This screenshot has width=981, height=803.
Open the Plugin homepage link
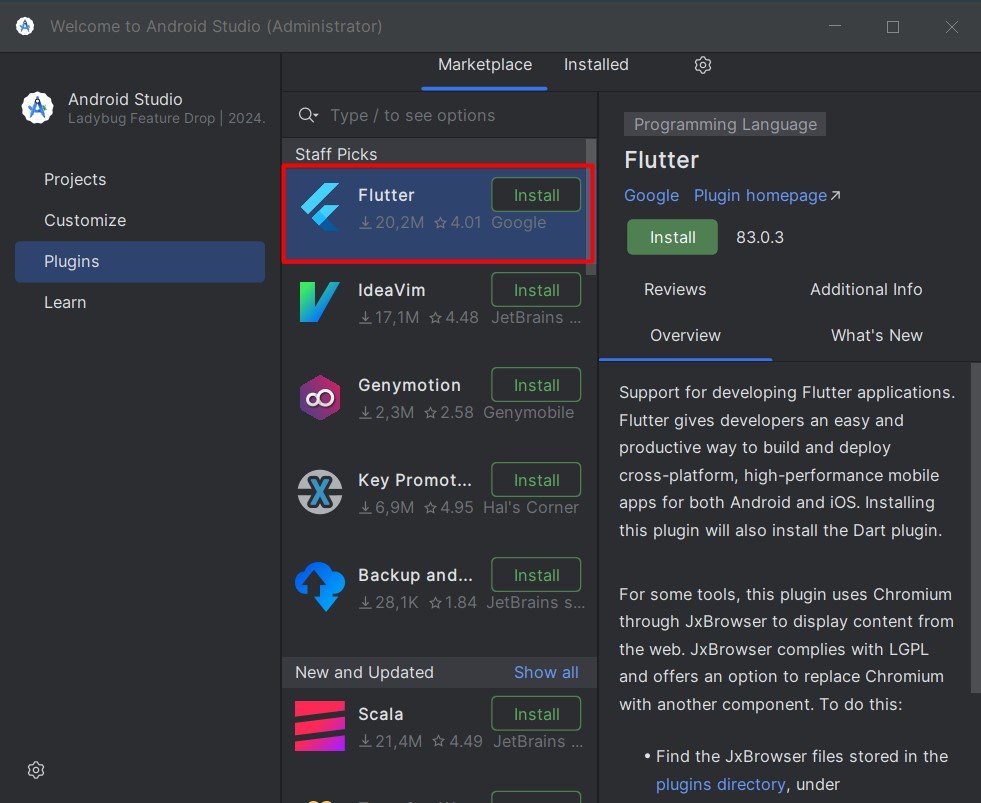[767, 196]
